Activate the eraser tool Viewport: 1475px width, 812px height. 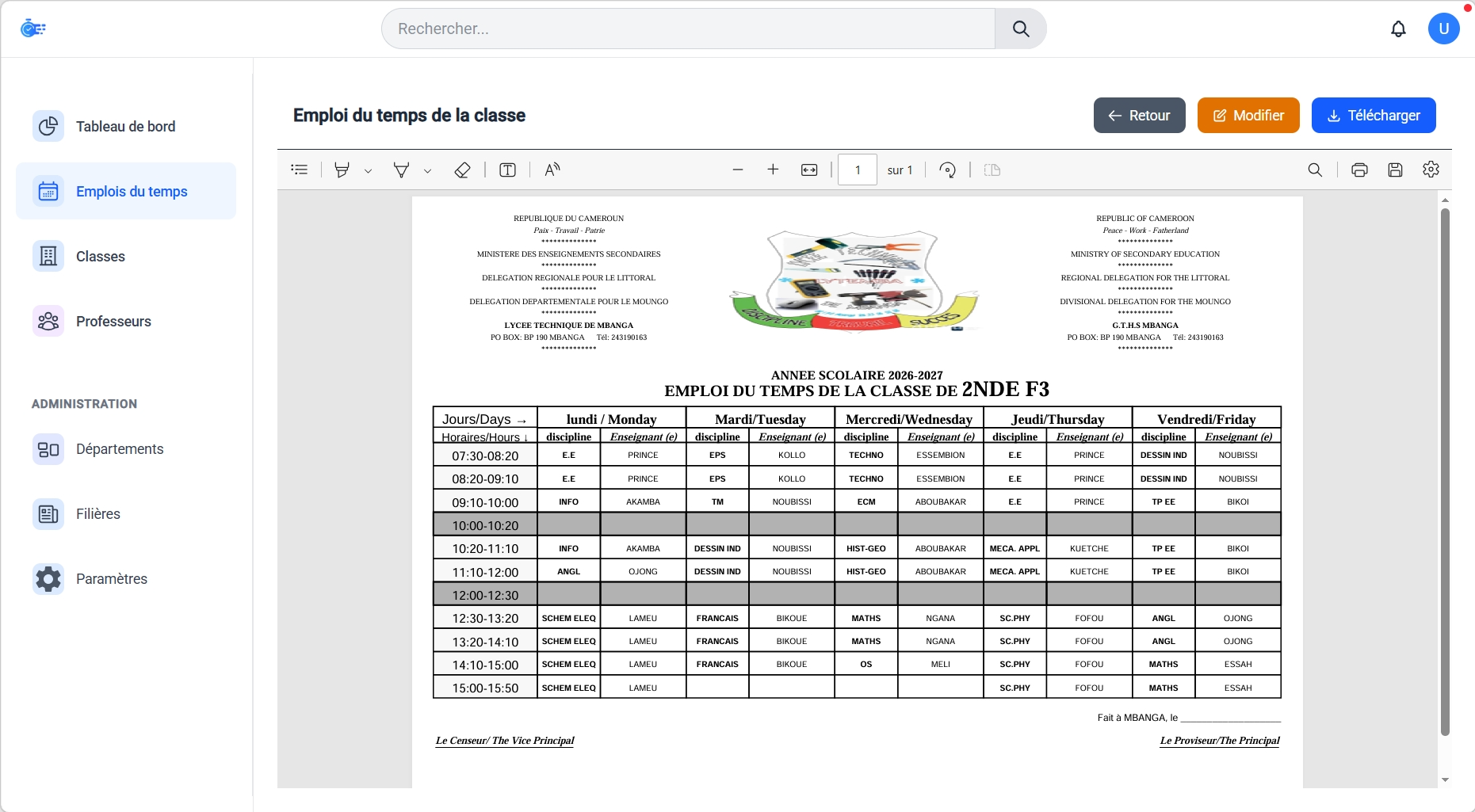tap(462, 170)
